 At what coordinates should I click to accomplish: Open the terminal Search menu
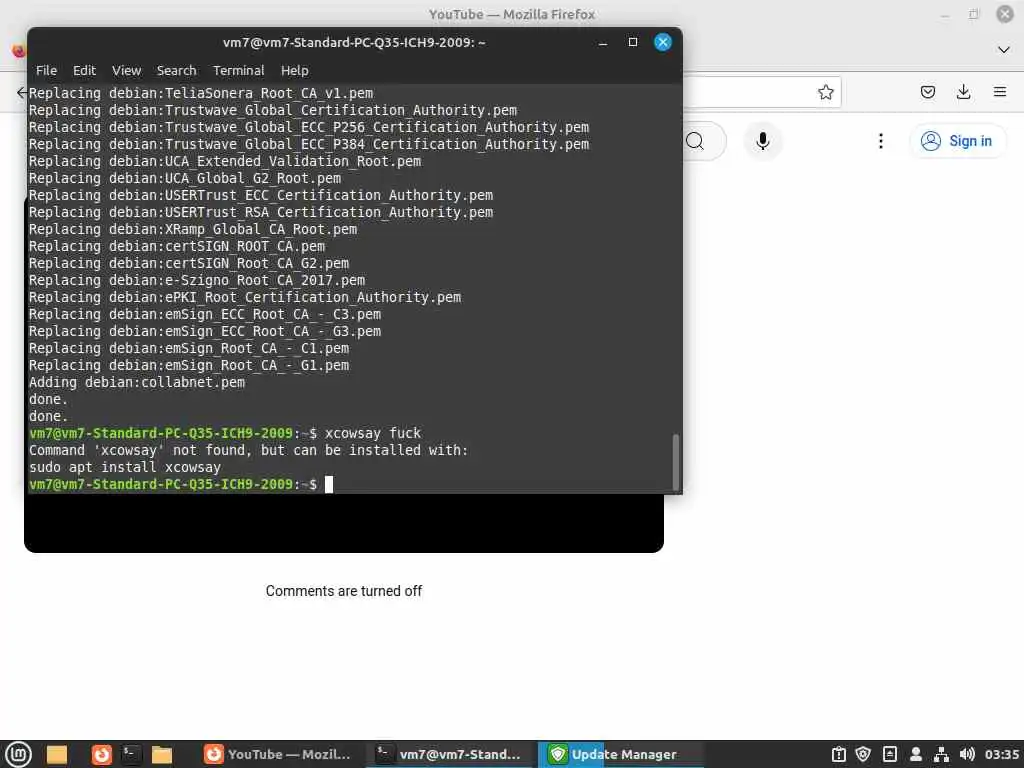176,71
